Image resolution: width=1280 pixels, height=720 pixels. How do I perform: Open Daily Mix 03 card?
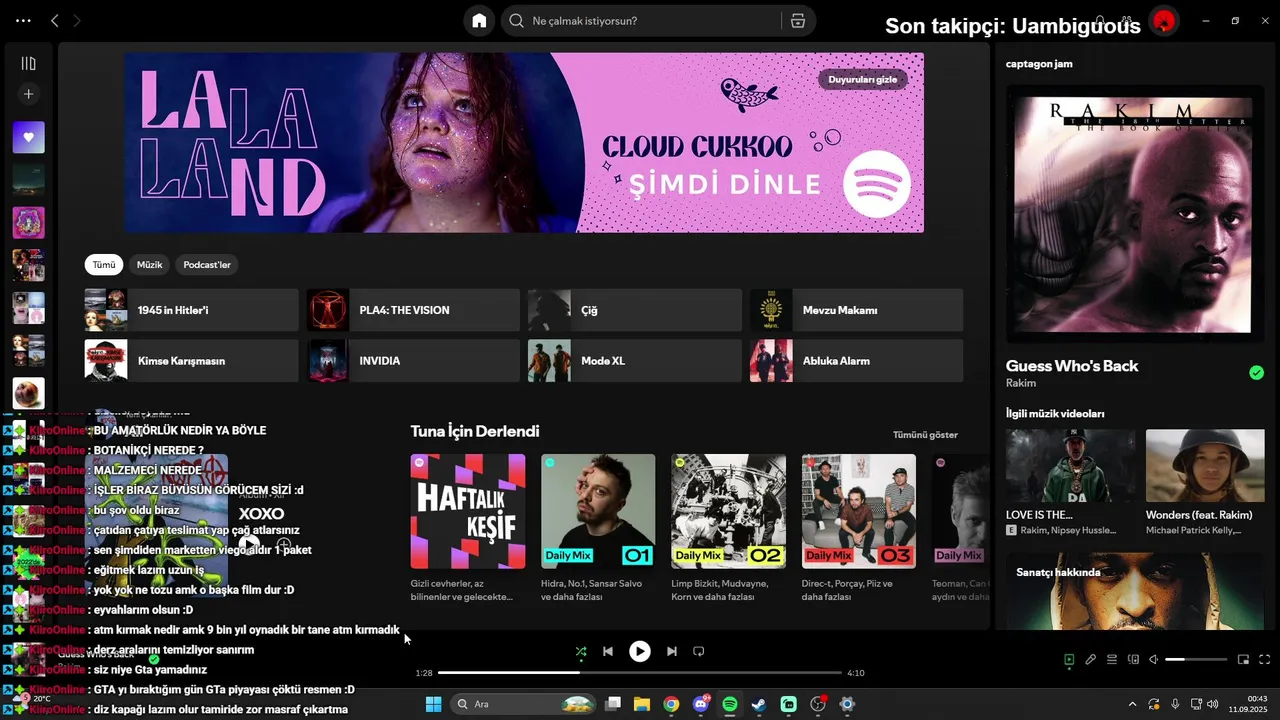(x=859, y=528)
